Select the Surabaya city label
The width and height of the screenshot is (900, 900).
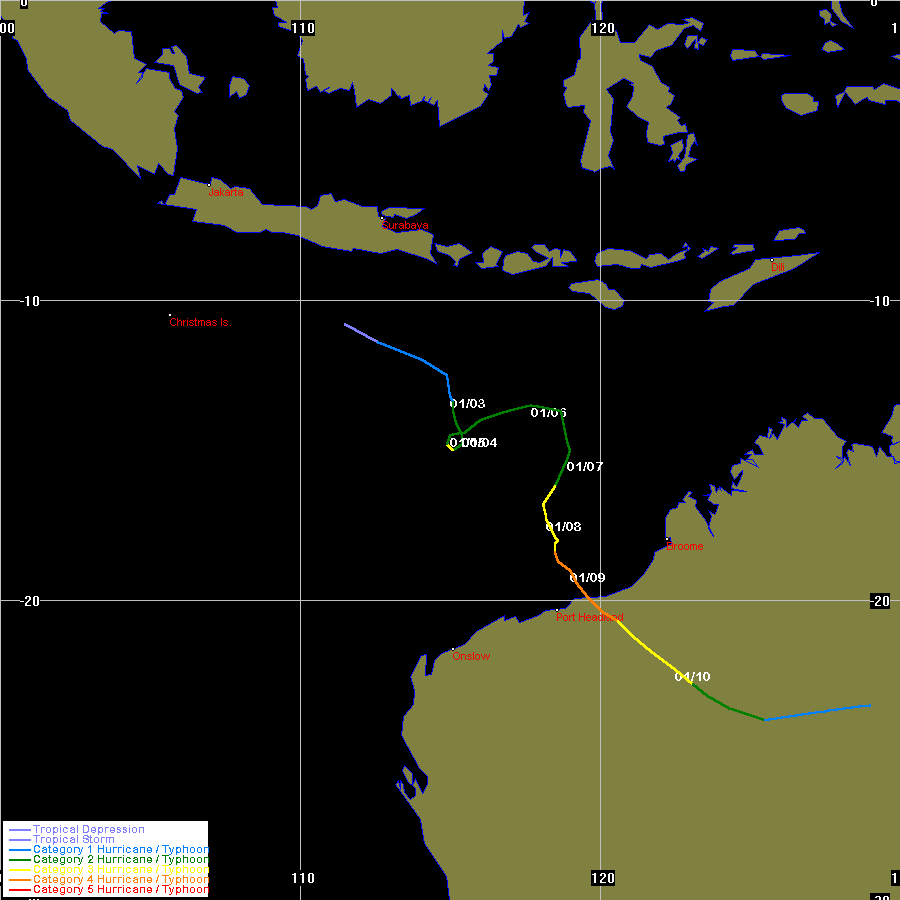tap(404, 226)
